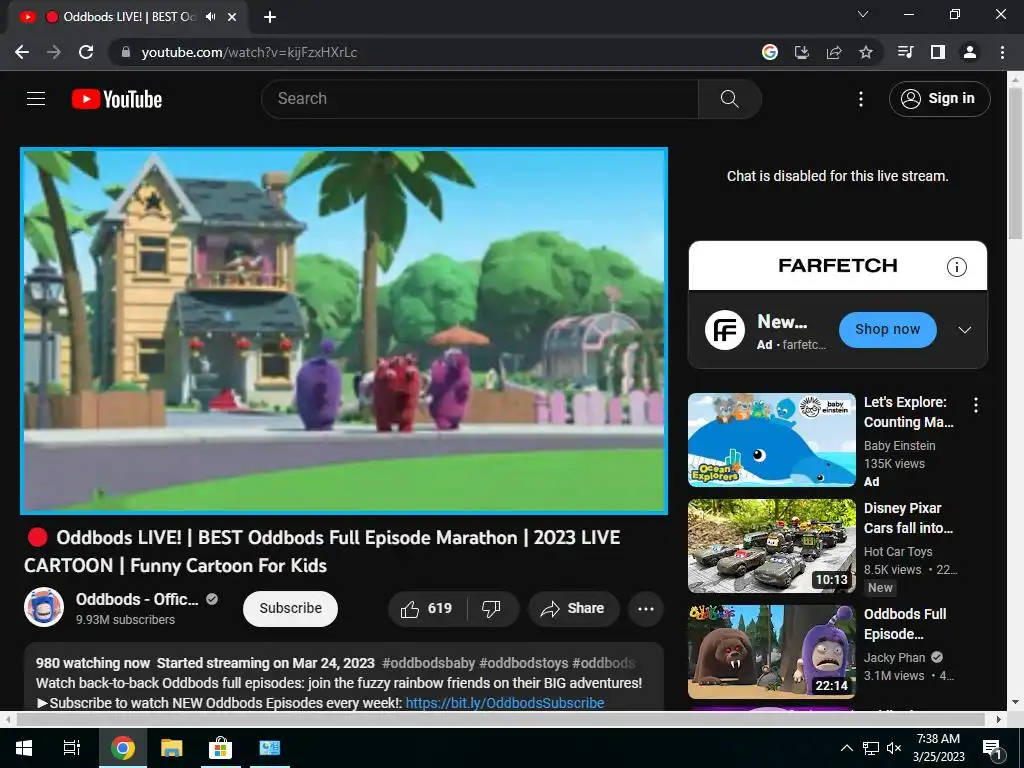Open the YouTube hamburger guide menu
This screenshot has width=1024, height=768.
pos(36,99)
